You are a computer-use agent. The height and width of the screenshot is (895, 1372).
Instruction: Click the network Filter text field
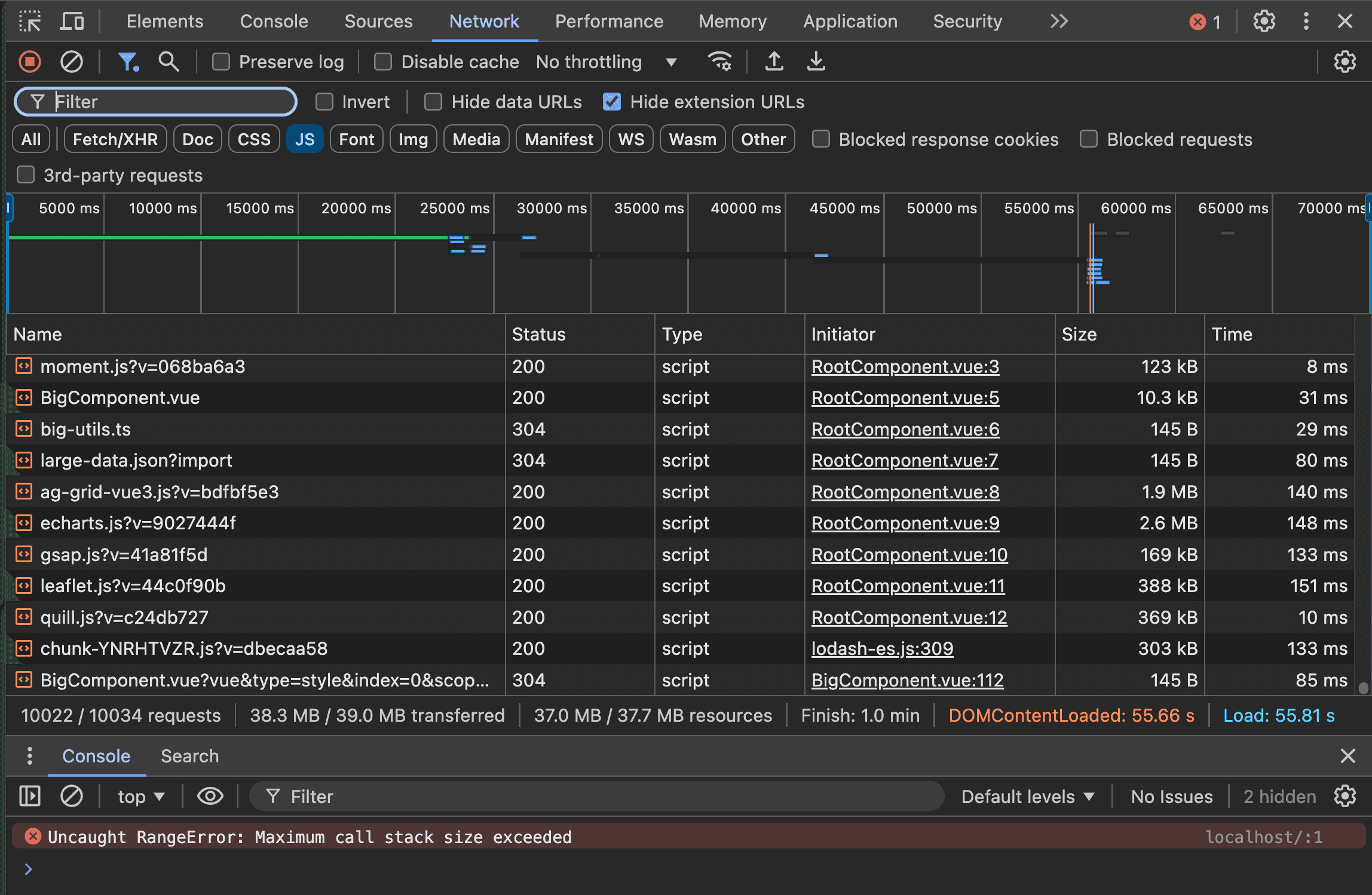click(167, 102)
